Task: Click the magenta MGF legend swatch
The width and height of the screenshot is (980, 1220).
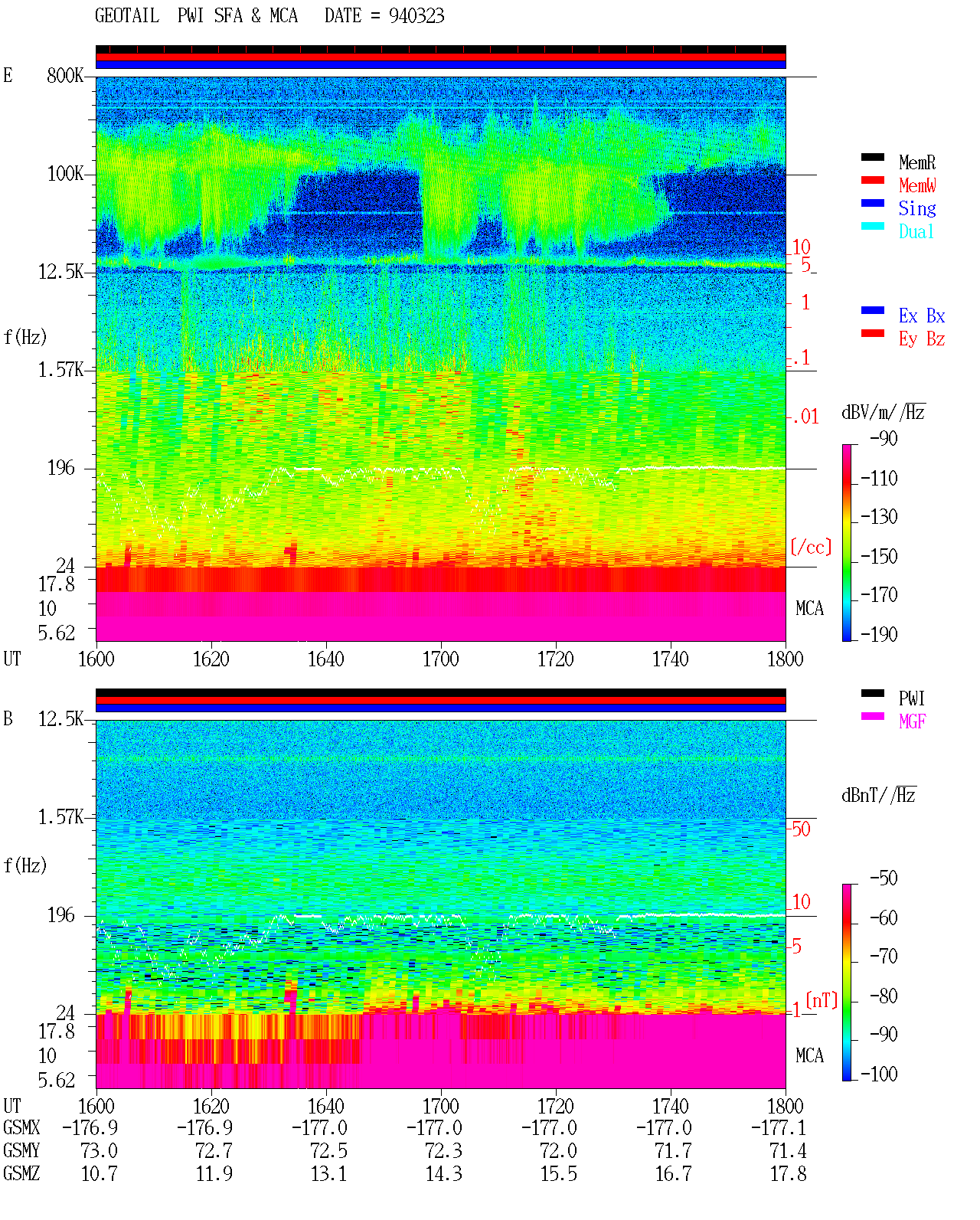Action: pos(872,716)
